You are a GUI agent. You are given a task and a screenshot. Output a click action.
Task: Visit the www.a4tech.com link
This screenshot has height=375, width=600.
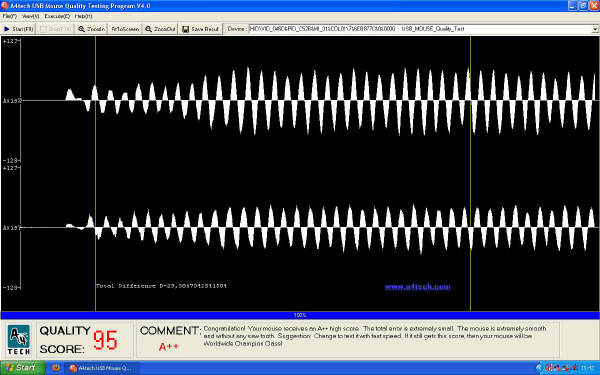(x=417, y=287)
